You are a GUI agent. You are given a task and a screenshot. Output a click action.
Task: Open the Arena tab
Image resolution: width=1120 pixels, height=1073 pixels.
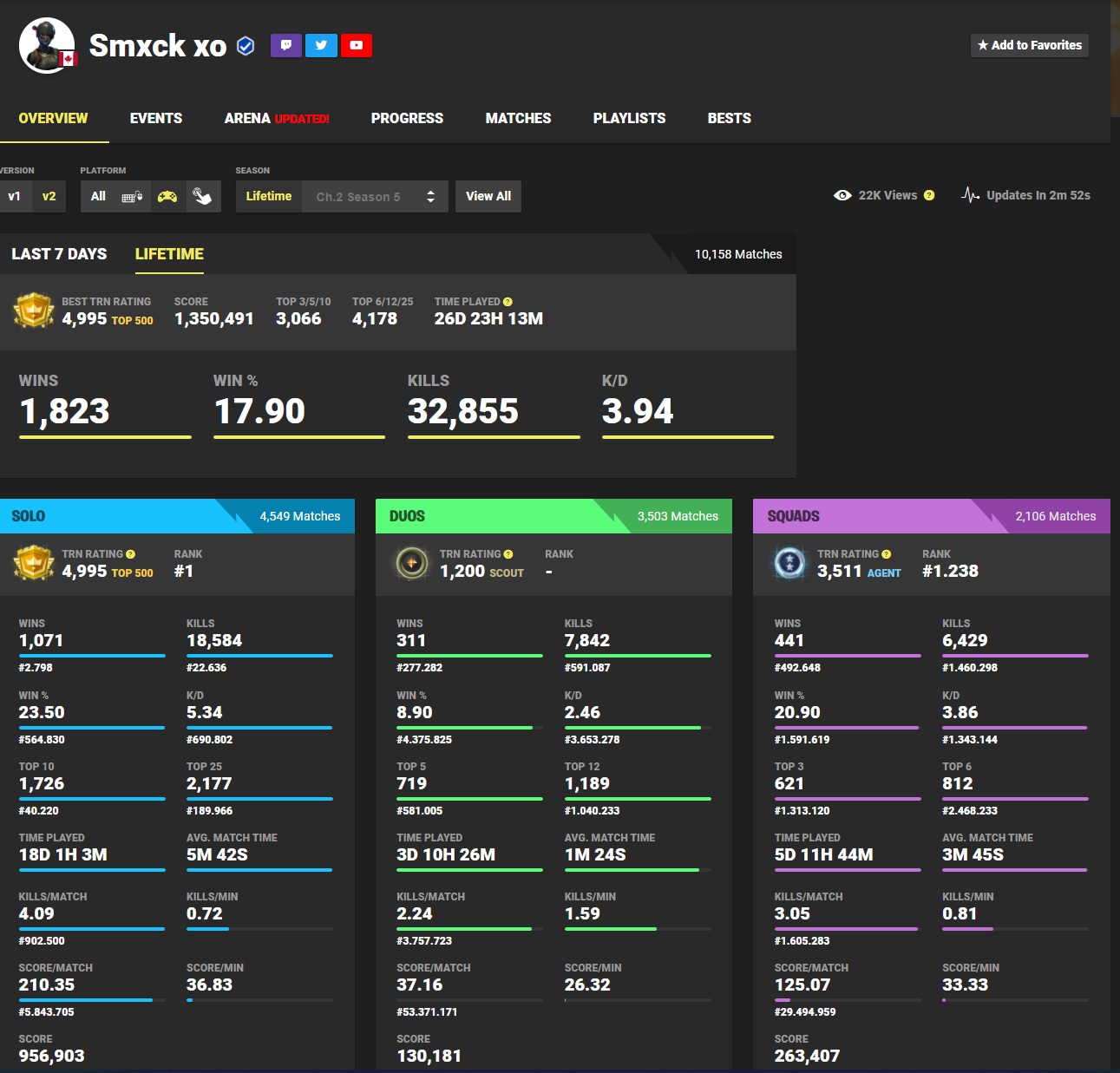pos(277,118)
